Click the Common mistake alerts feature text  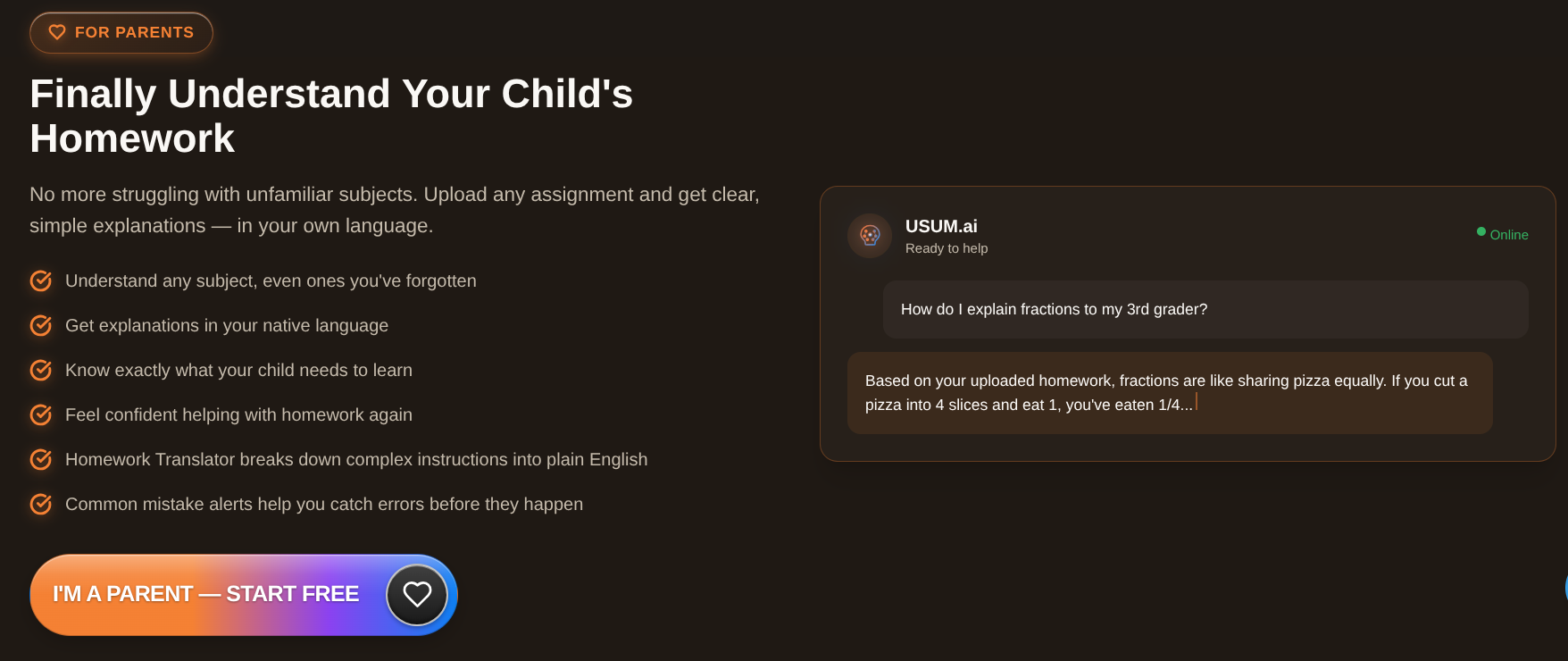(x=324, y=504)
